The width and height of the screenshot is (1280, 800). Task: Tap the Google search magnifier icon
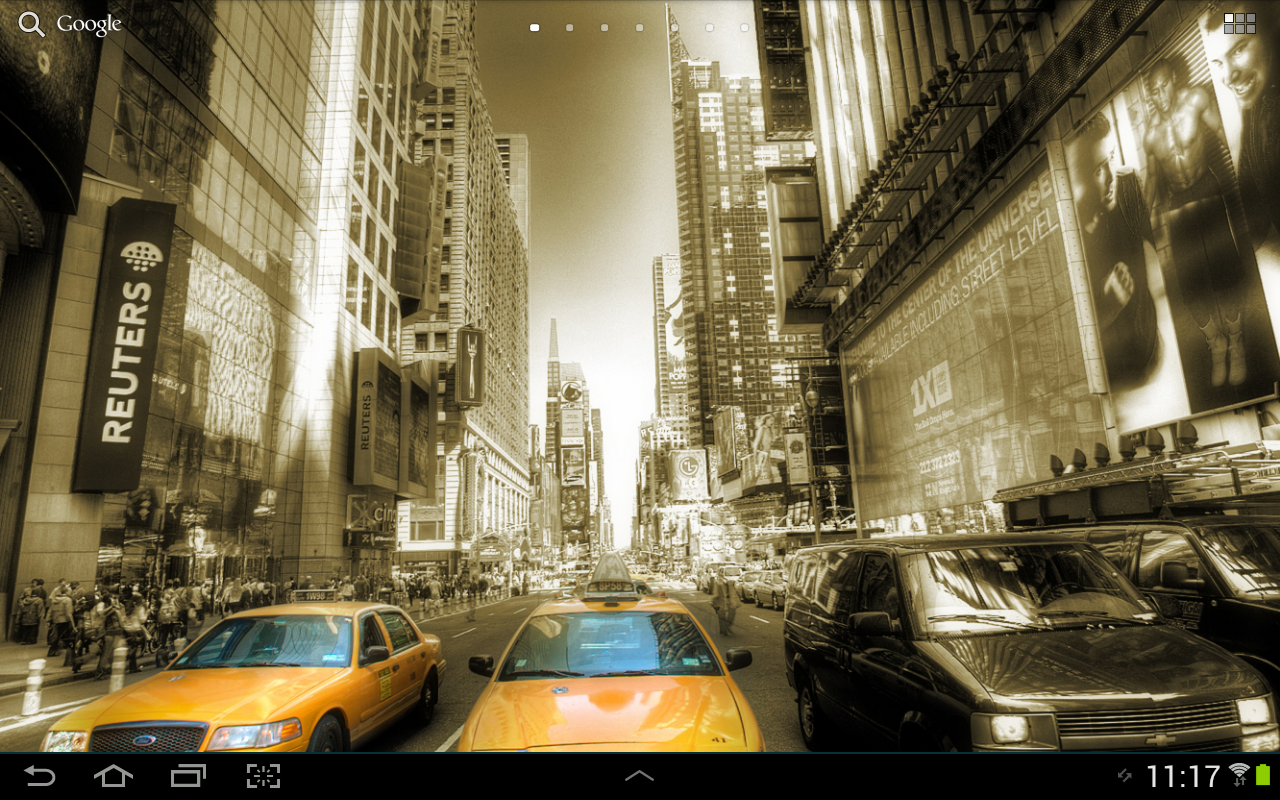pyautogui.click(x=31, y=24)
